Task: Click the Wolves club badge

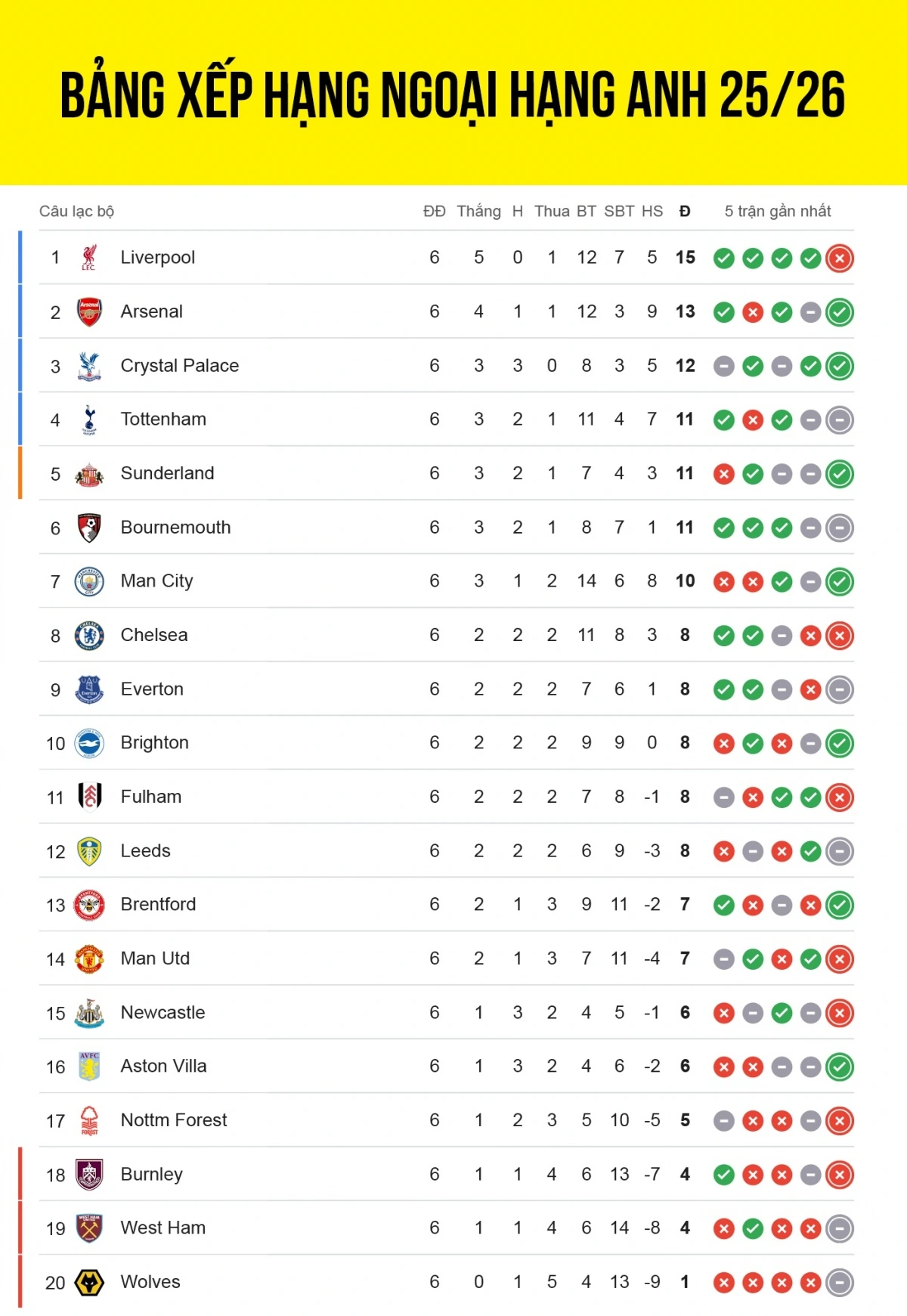Action: pyautogui.click(x=89, y=1283)
